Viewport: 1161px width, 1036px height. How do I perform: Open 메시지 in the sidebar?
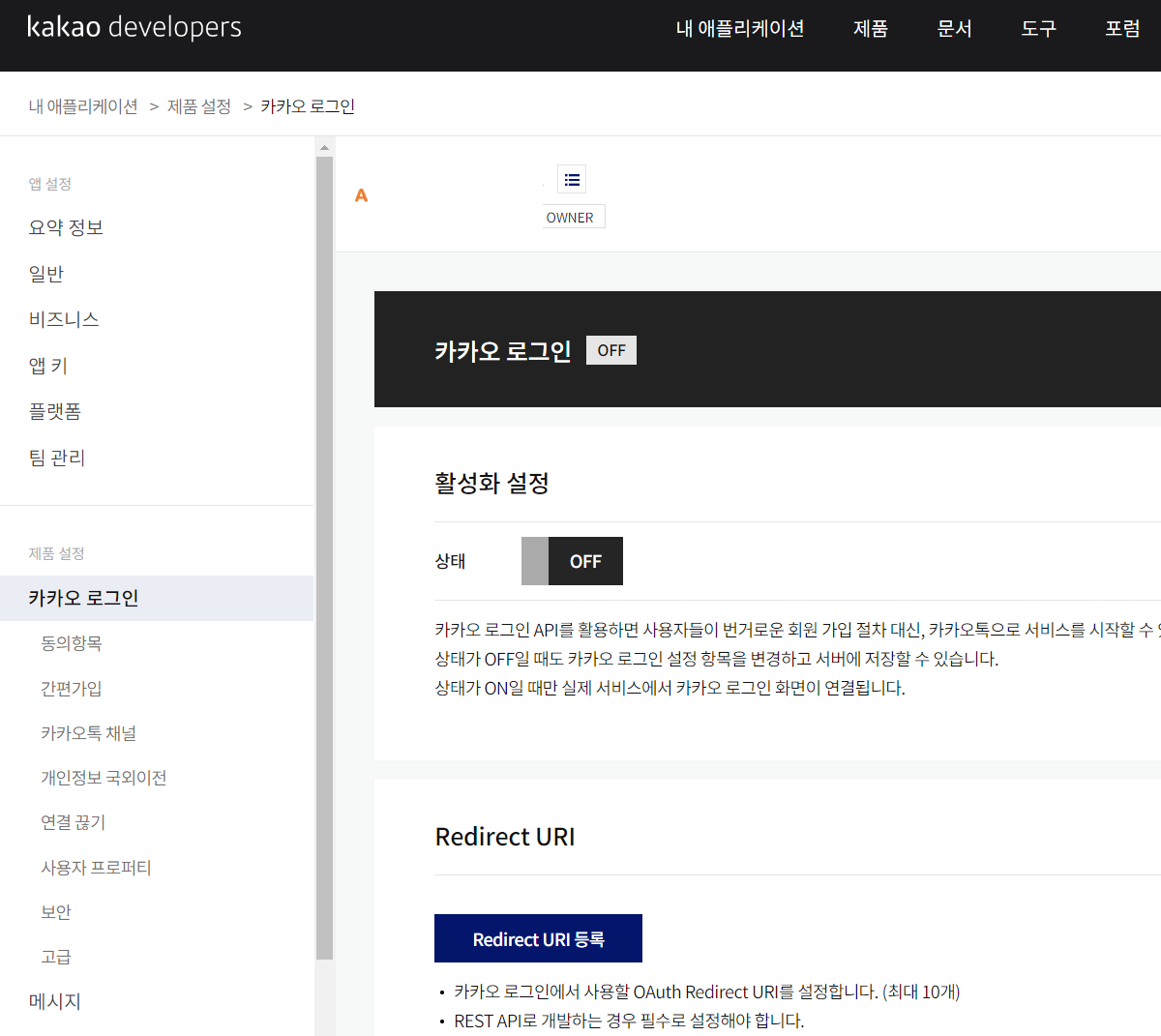click(x=55, y=1001)
